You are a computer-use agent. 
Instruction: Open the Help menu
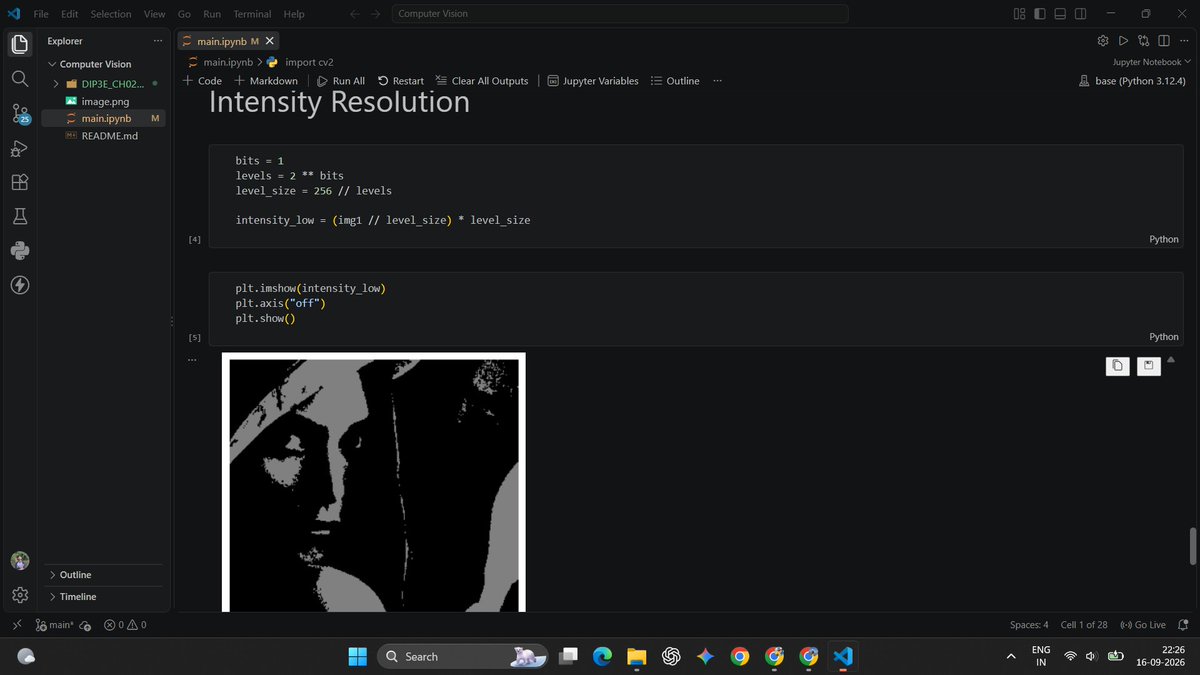[294, 14]
